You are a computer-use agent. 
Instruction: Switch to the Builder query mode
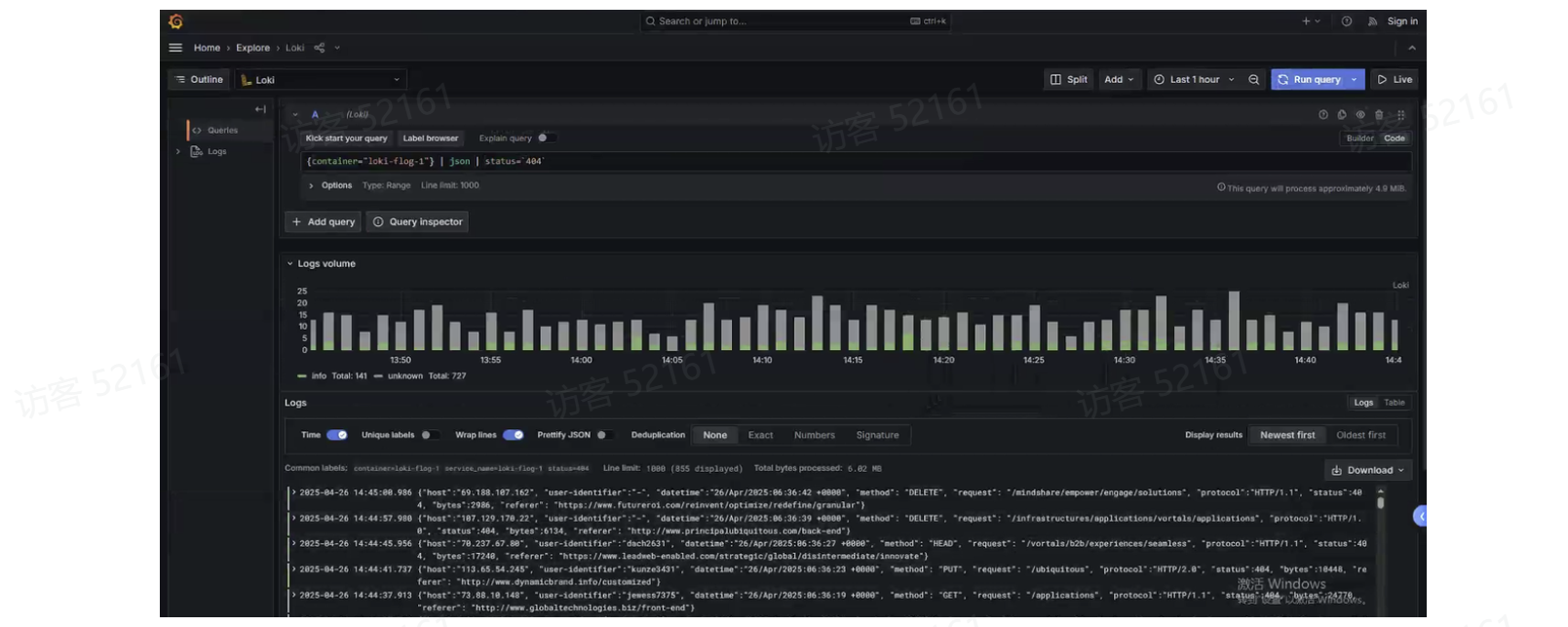[x=1359, y=138]
